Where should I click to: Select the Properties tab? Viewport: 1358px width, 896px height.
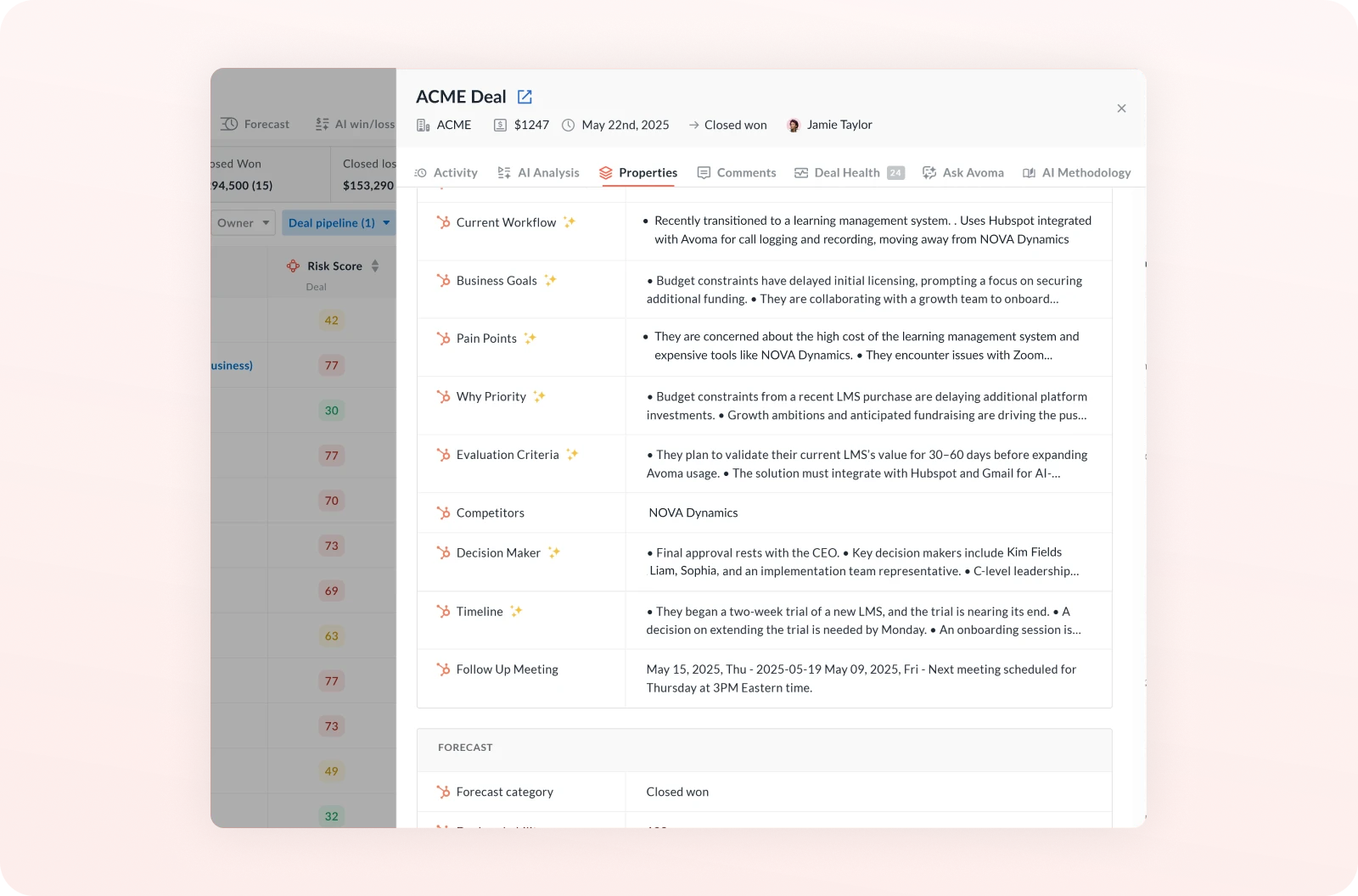[x=638, y=173]
